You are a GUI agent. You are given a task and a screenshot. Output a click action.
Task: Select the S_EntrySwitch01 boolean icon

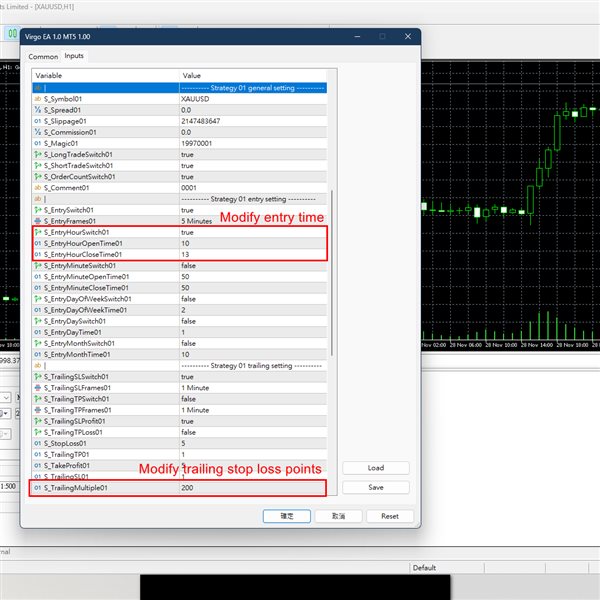click(38, 210)
